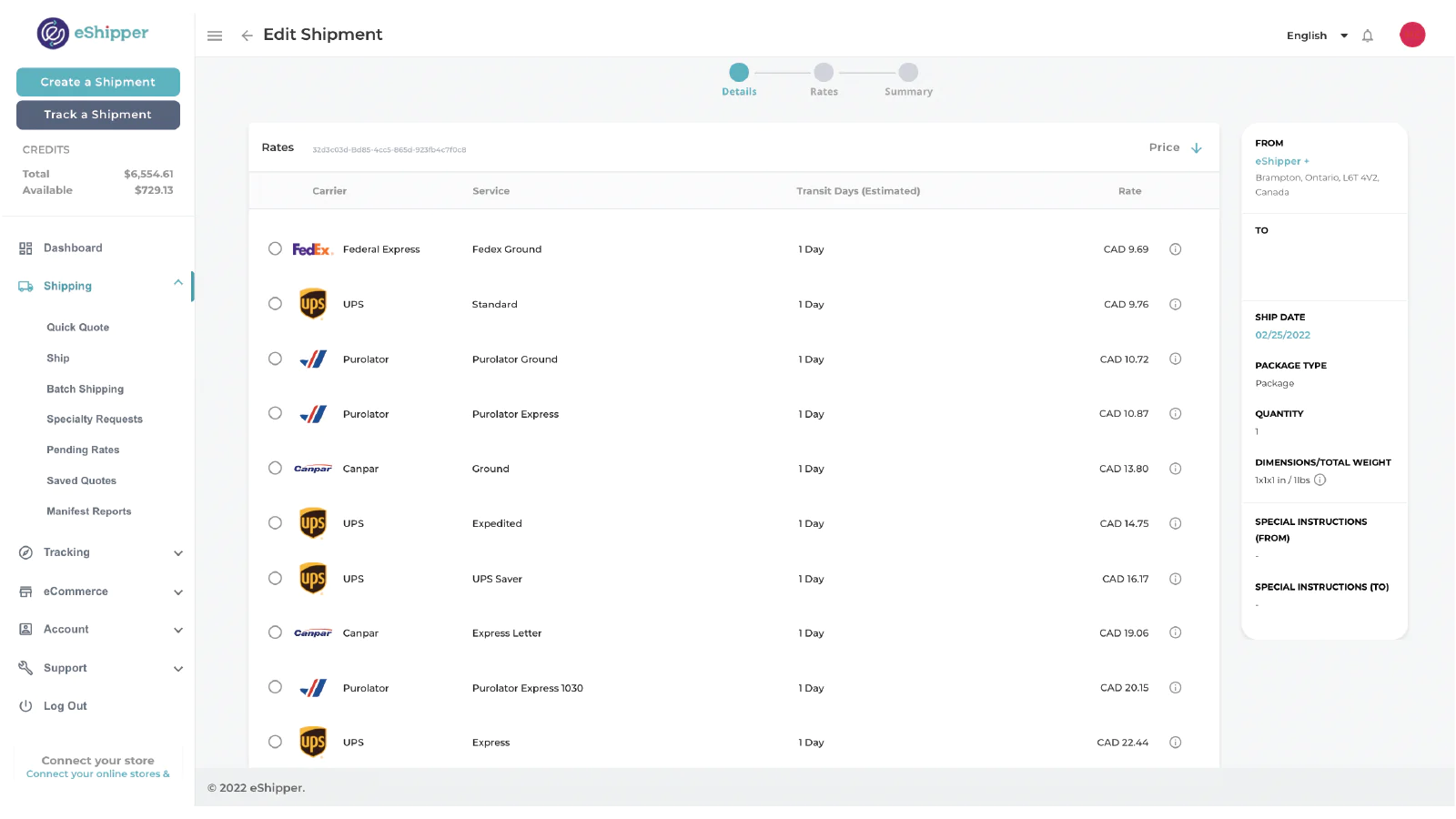Open info icon for Canpar Ground rate
Image resolution: width=1456 pixels, height=819 pixels.
pos(1175,469)
